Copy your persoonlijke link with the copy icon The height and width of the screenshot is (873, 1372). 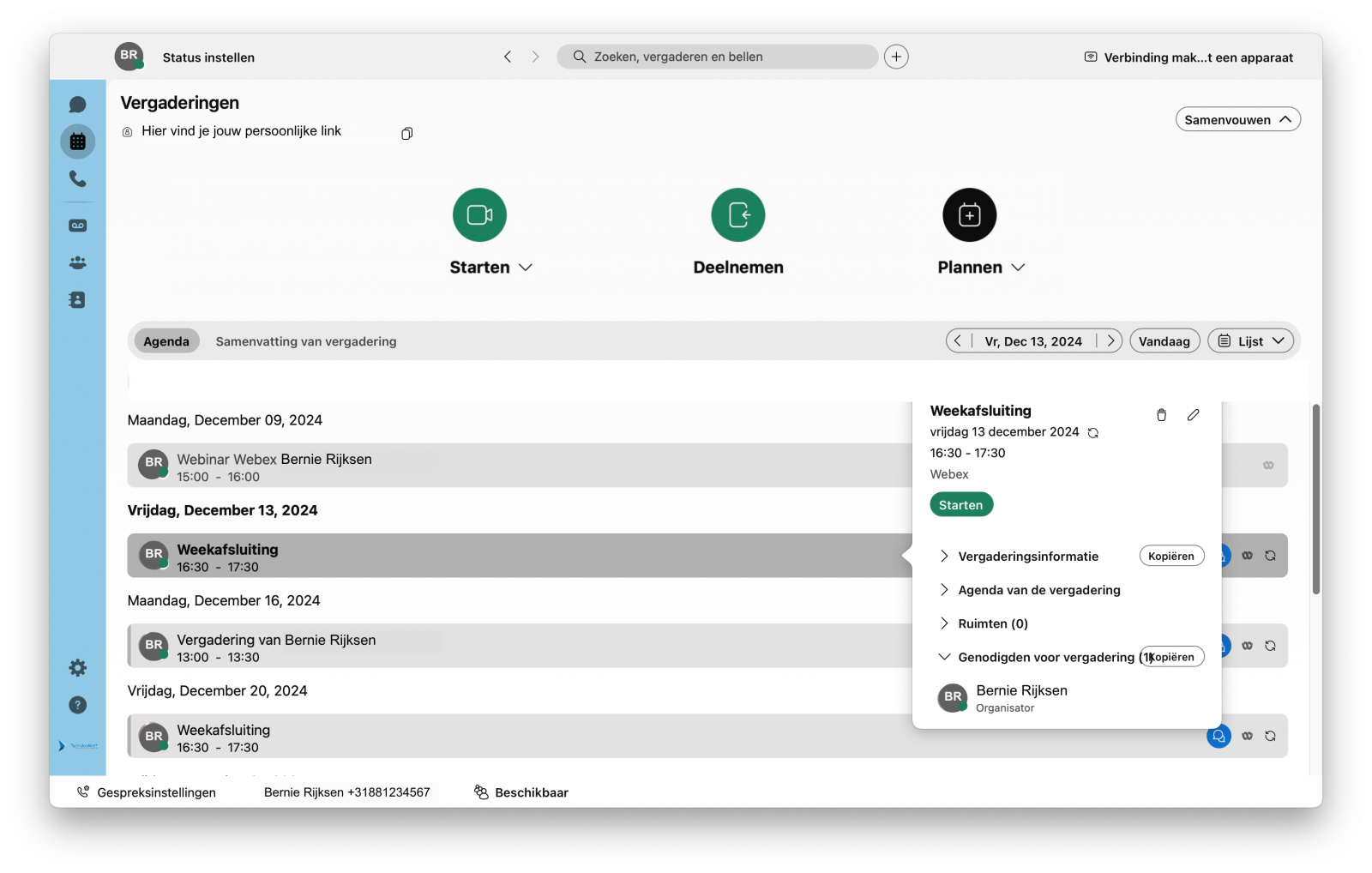point(406,133)
